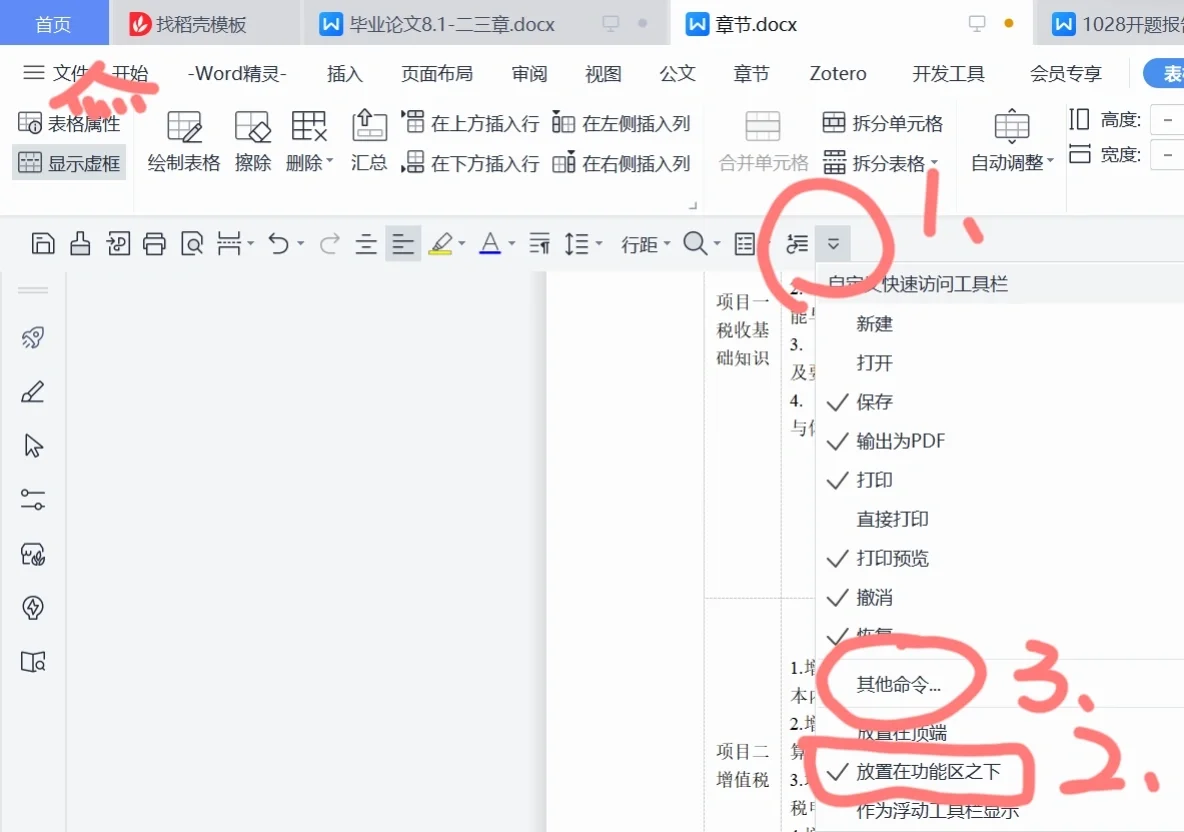Select the 擦除 table eraser tool
Viewport: 1184px width, 832px height.
(252, 140)
